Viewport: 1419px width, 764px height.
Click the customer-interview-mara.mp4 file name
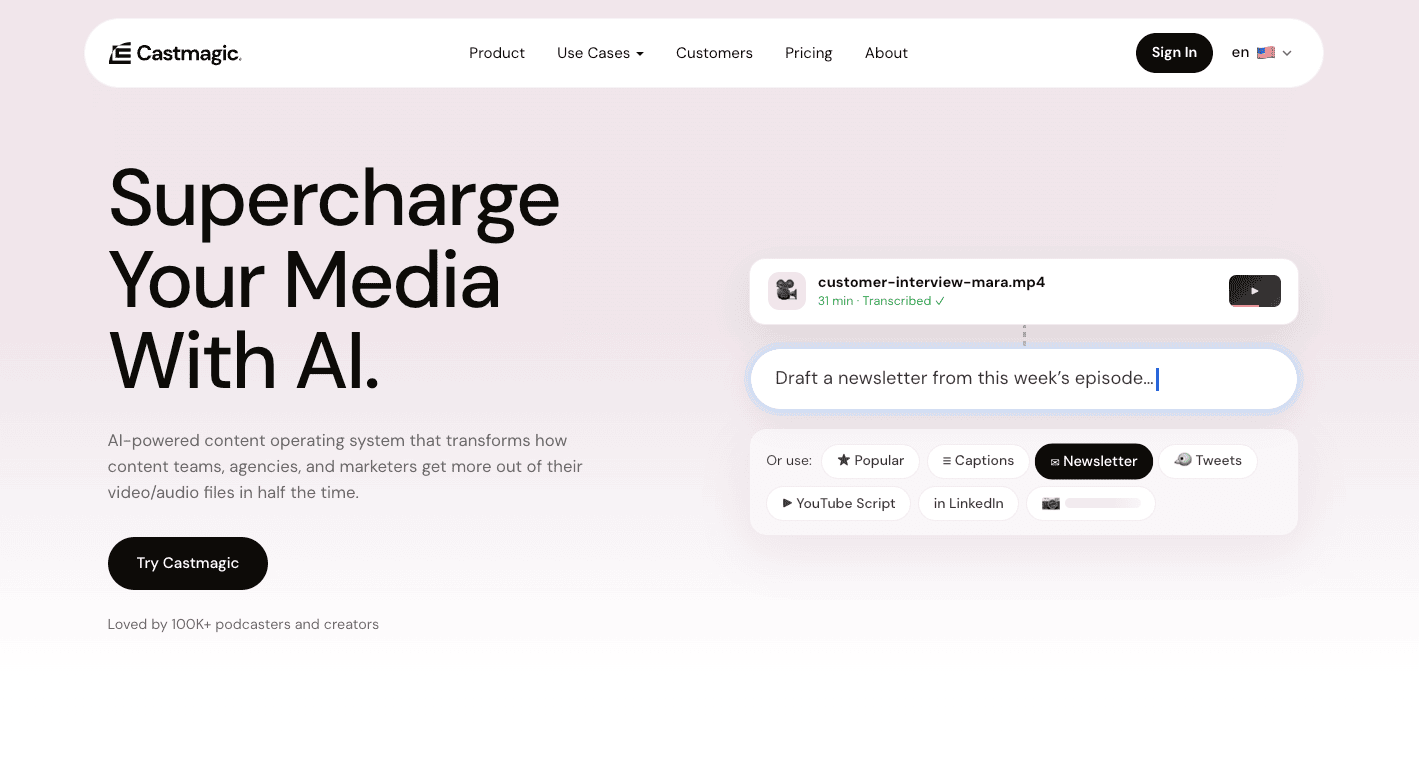pyautogui.click(x=931, y=282)
